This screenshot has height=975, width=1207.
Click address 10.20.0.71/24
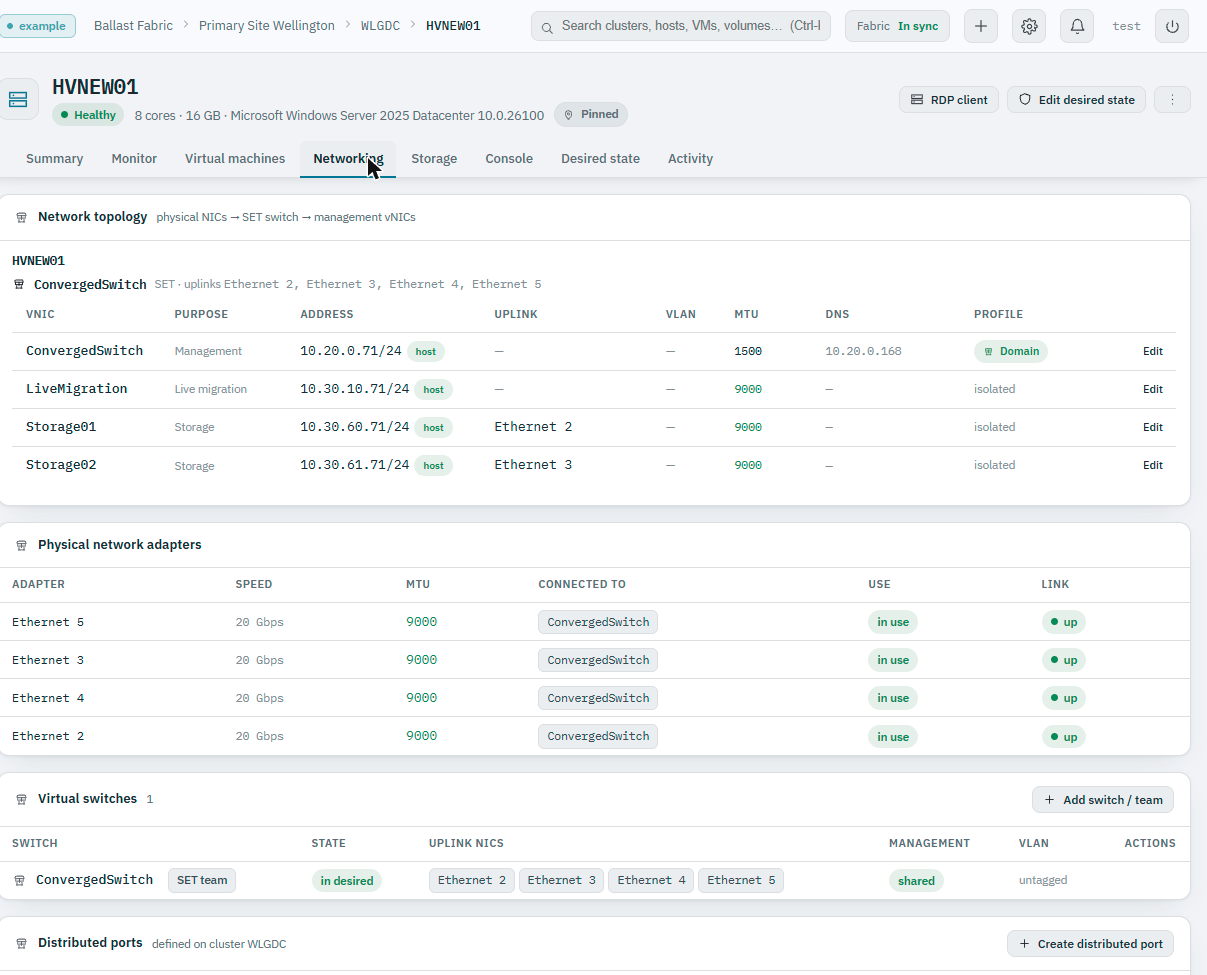pos(351,351)
